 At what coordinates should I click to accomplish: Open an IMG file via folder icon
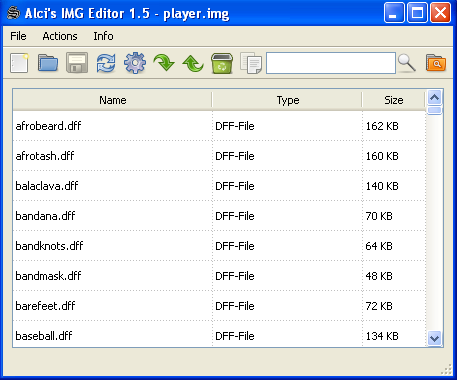click(x=48, y=63)
